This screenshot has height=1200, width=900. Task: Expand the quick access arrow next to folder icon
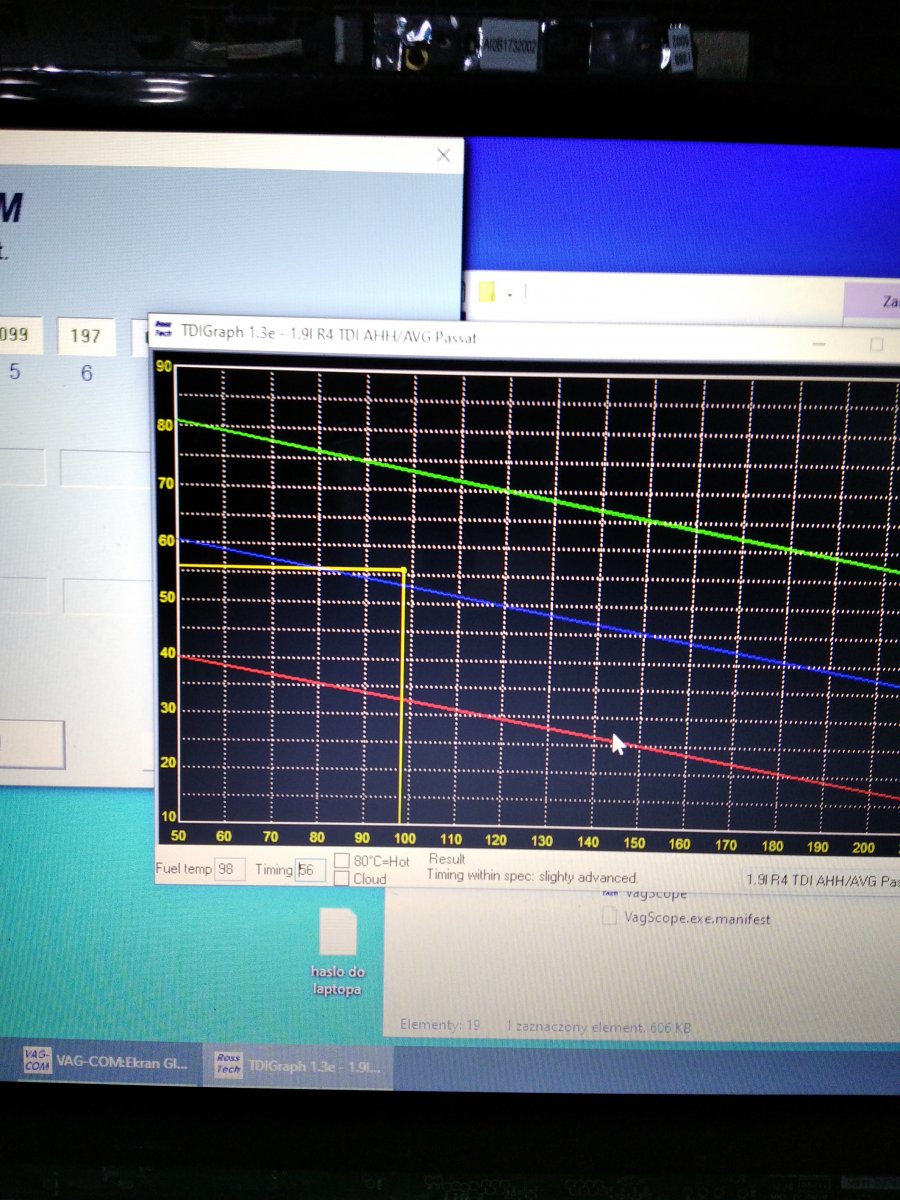510,294
